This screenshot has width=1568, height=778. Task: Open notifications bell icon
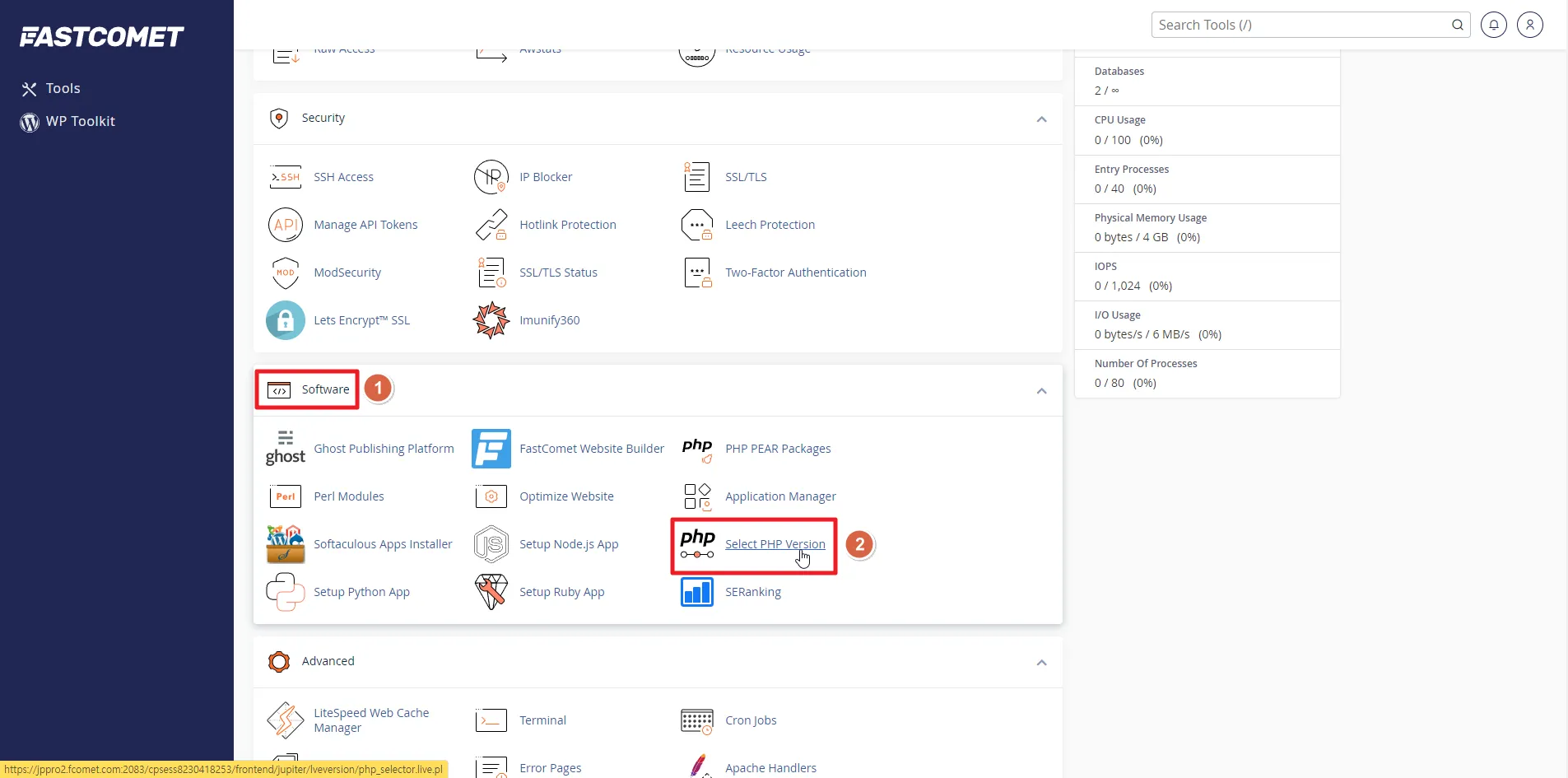(1494, 25)
